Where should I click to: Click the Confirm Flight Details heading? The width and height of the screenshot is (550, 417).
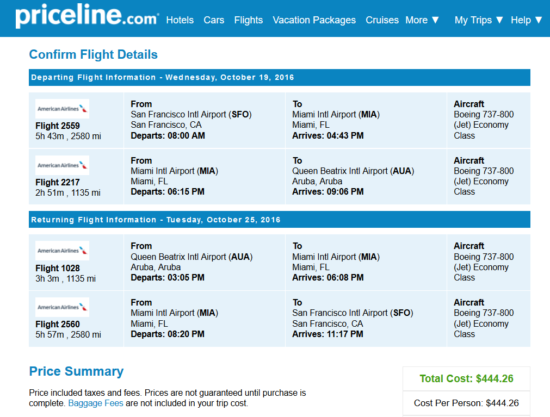pyautogui.click(x=93, y=54)
